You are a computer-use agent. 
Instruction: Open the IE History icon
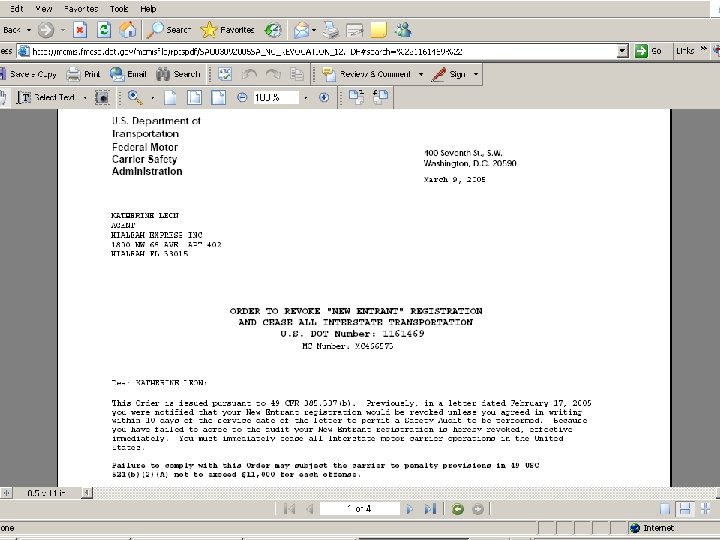point(273,30)
